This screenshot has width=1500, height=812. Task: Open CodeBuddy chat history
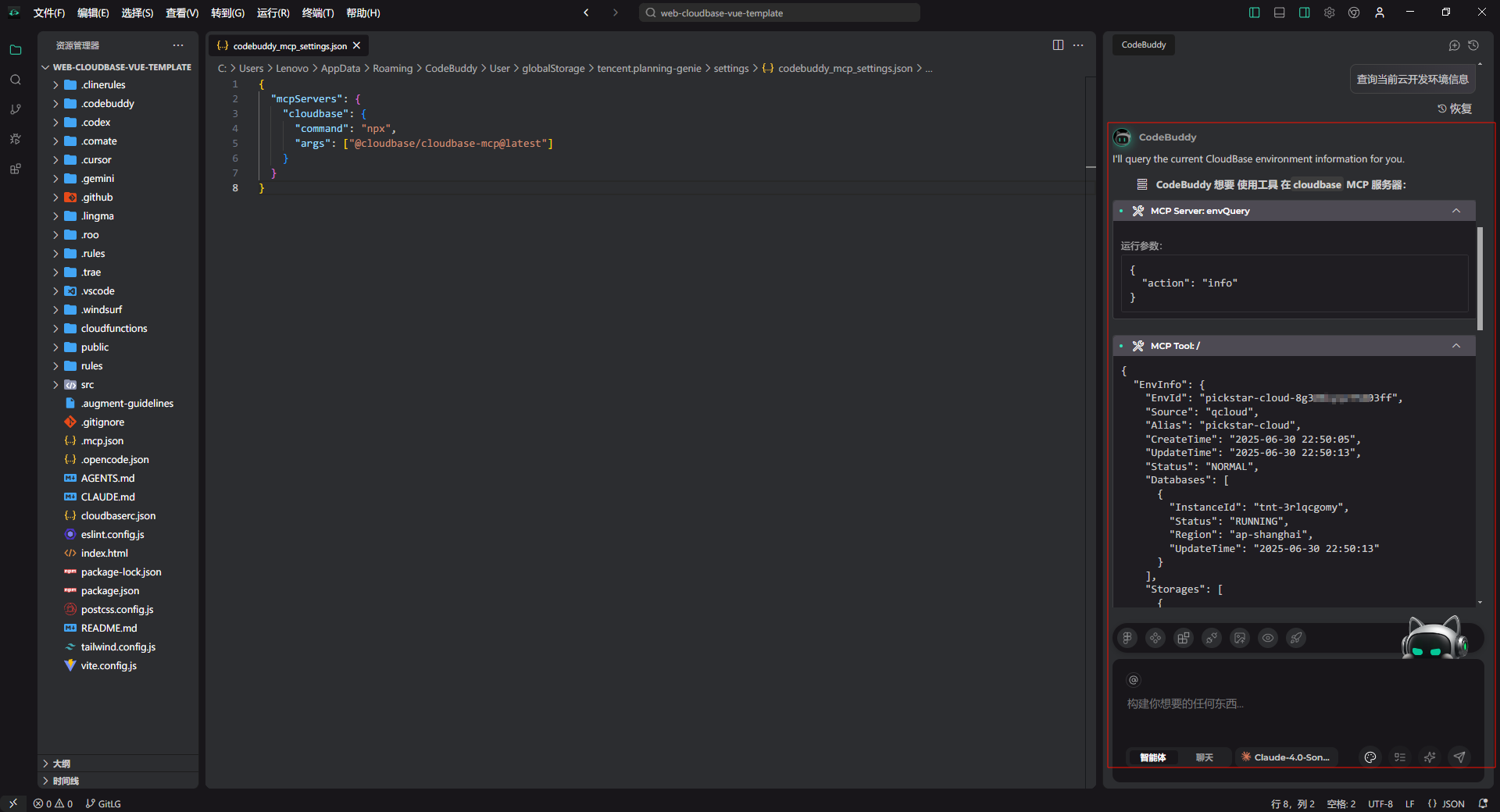[x=1473, y=45]
